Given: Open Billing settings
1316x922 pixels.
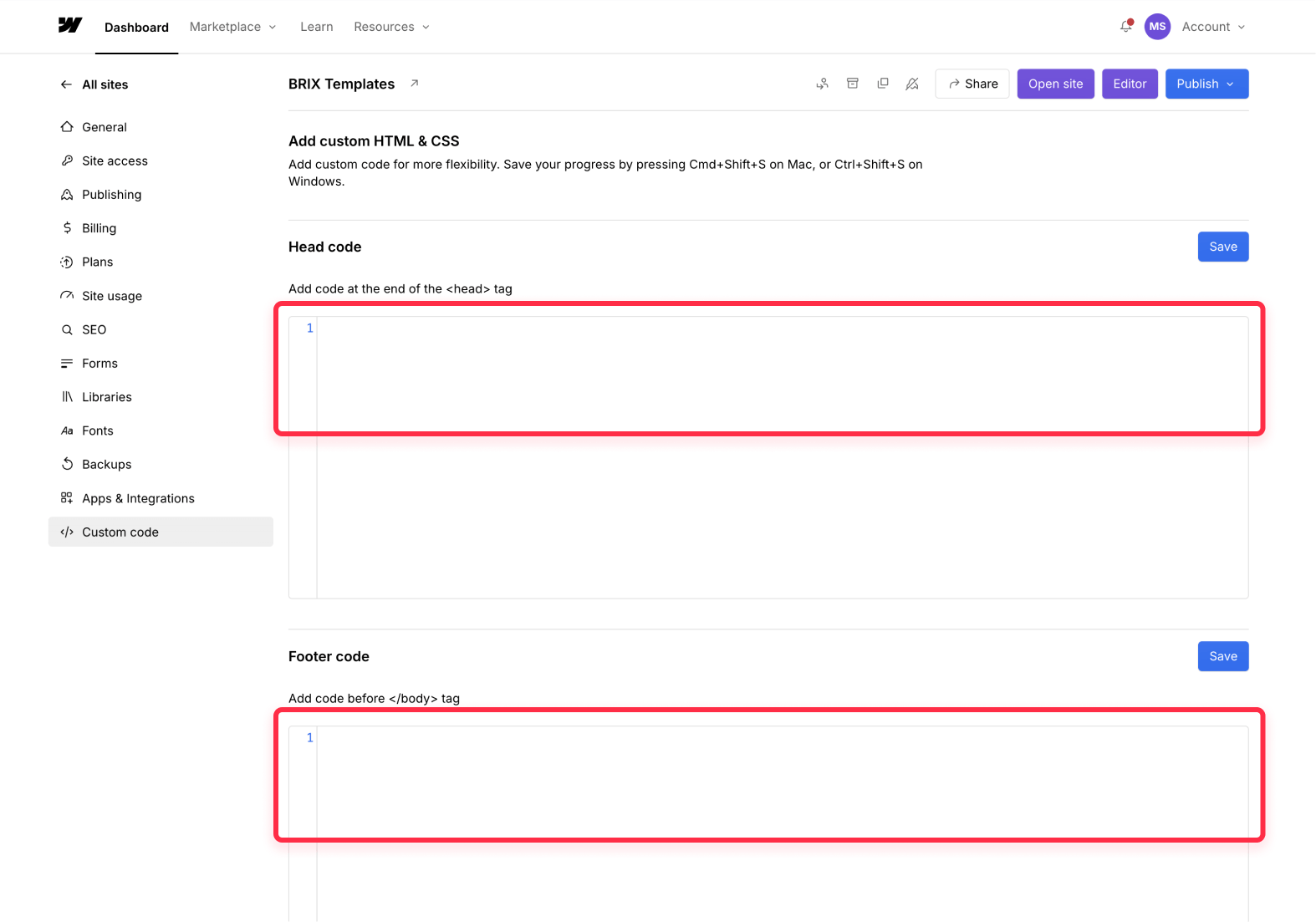Looking at the screenshot, I should [x=161, y=228].
